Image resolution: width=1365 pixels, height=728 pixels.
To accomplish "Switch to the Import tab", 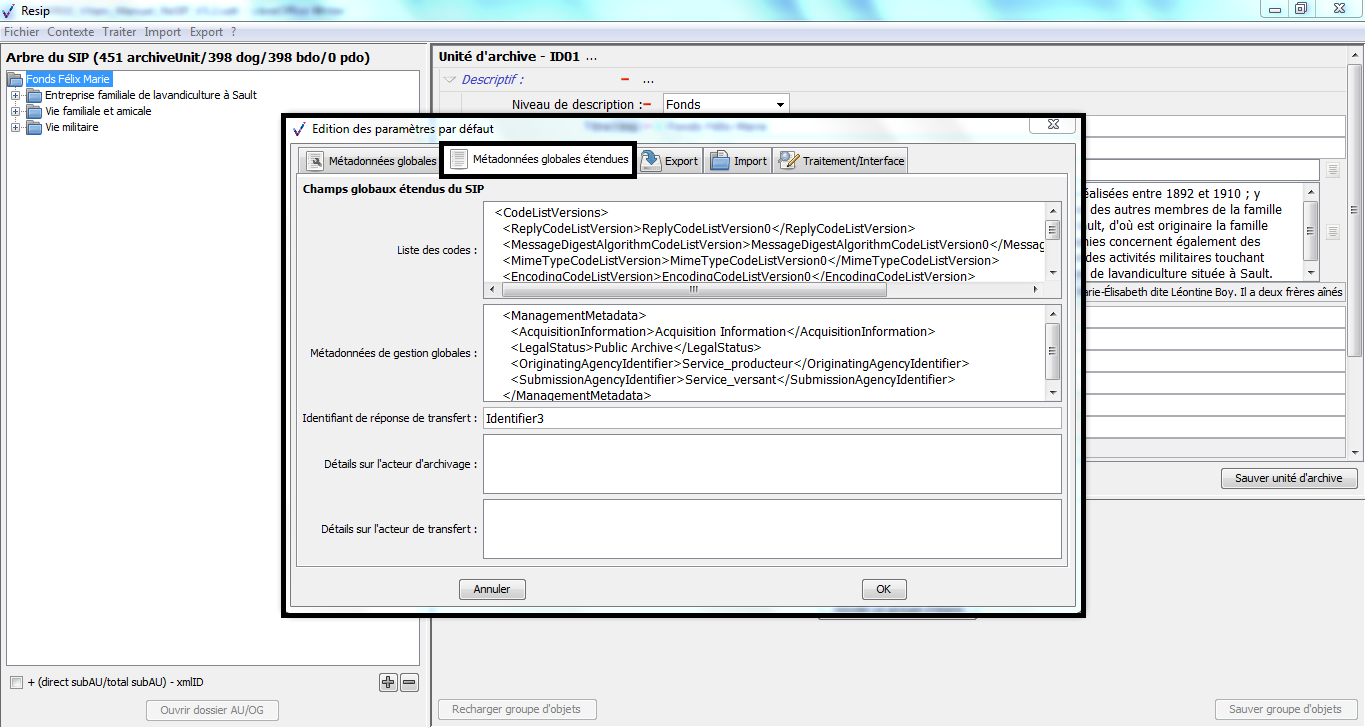I will coord(739,161).
